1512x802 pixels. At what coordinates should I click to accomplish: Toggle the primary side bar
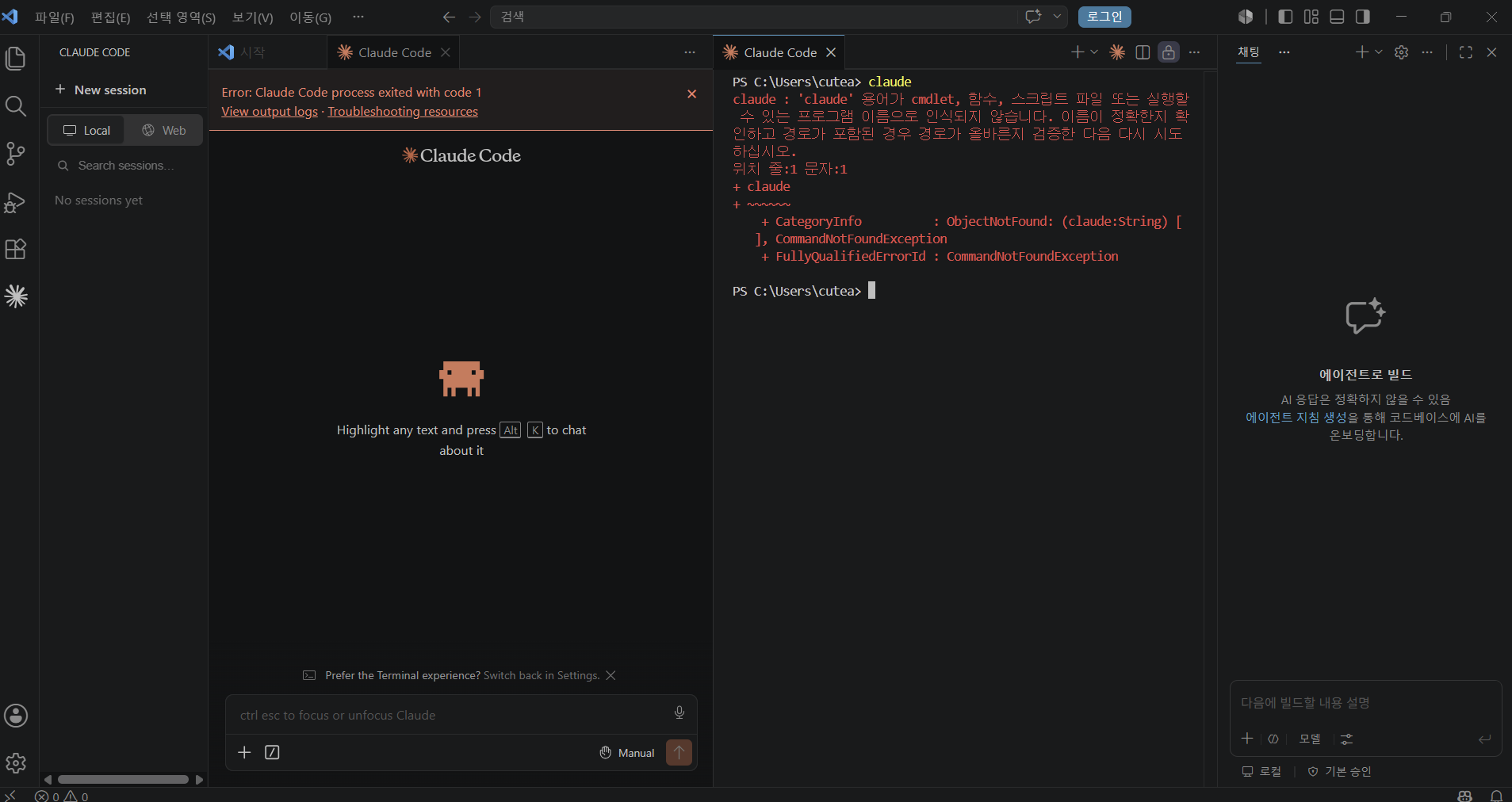tap(1285, 17)
